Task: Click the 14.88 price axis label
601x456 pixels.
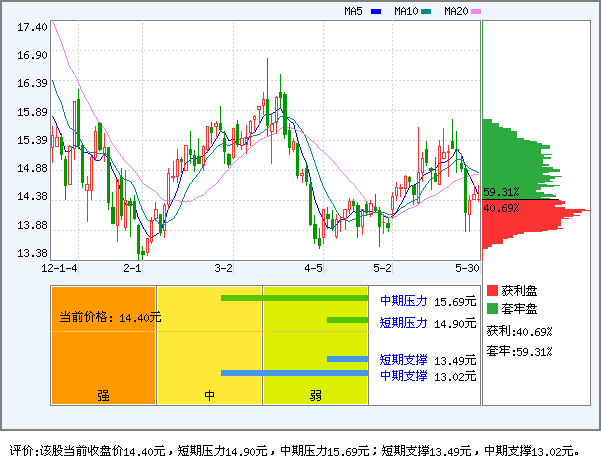Action: tap(32, 168)
